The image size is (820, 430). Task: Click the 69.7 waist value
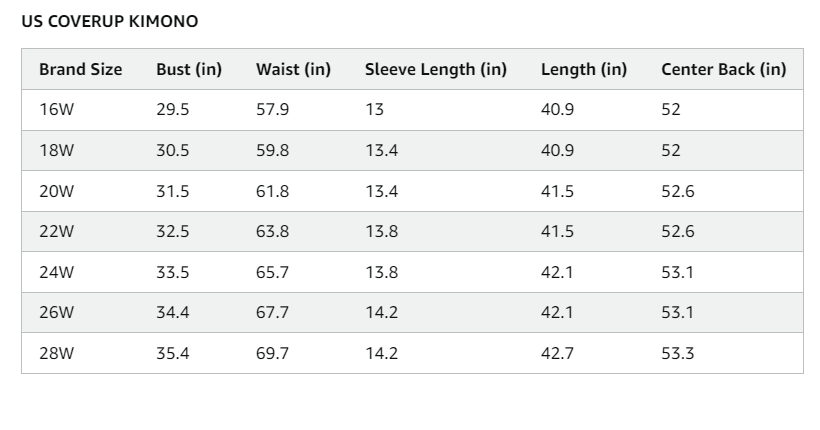click(x=272, y=353)
